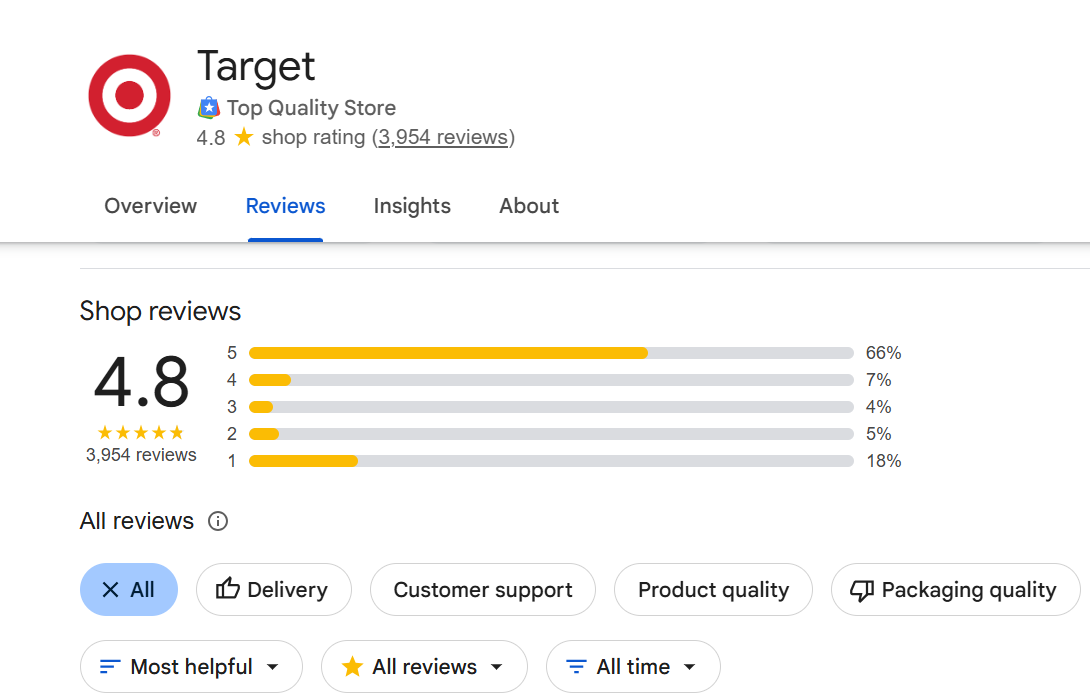1090x699 pixels.
Task: Click the yellow star beside shop rating
Action: tap(243, 137)
